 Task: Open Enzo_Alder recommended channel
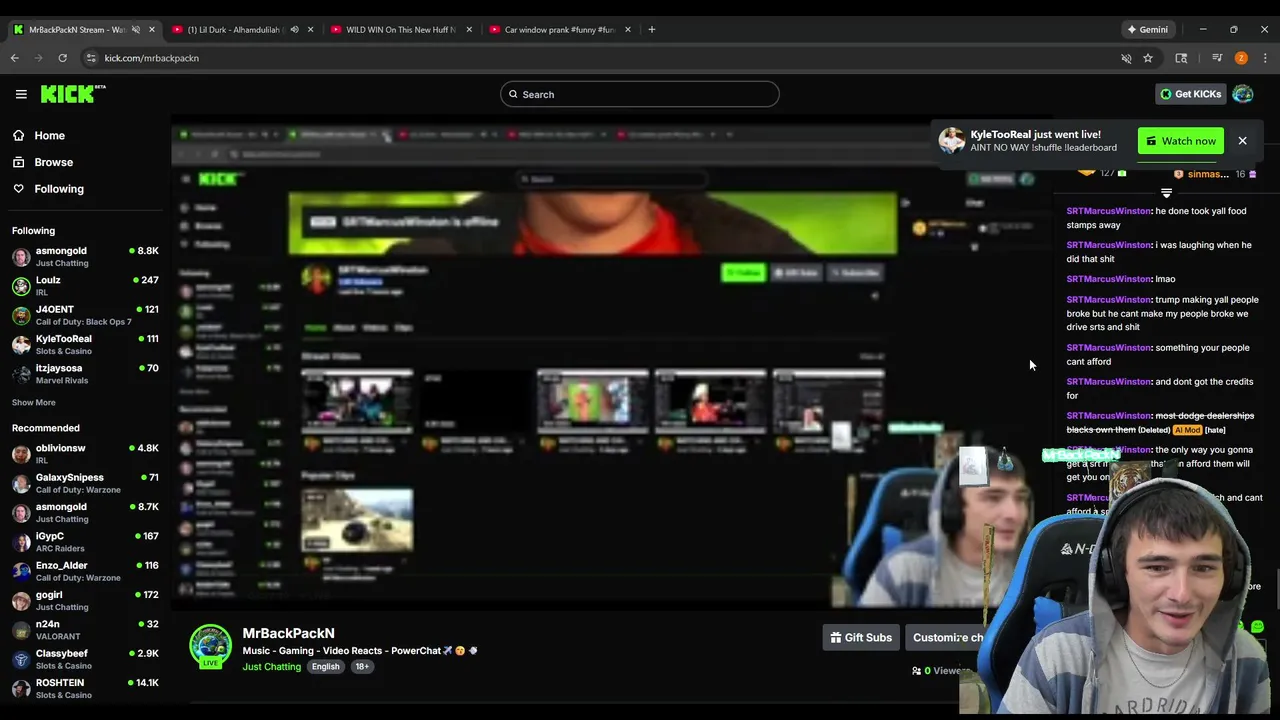tap(84, 571)
